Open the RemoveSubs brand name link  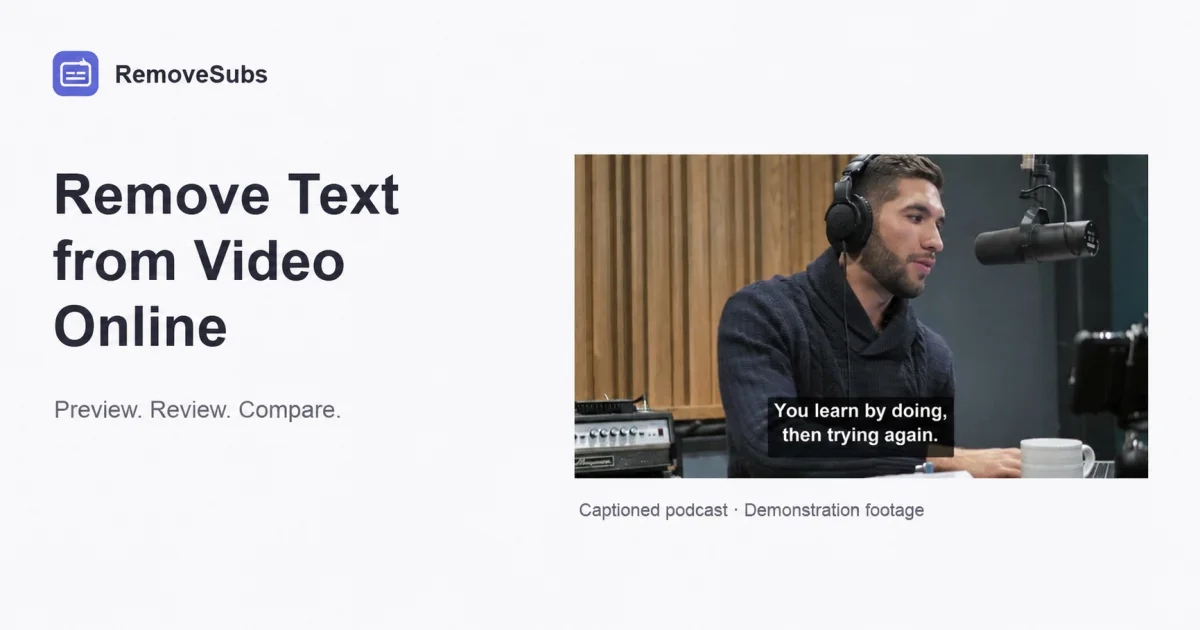click(x=191, y=74)
